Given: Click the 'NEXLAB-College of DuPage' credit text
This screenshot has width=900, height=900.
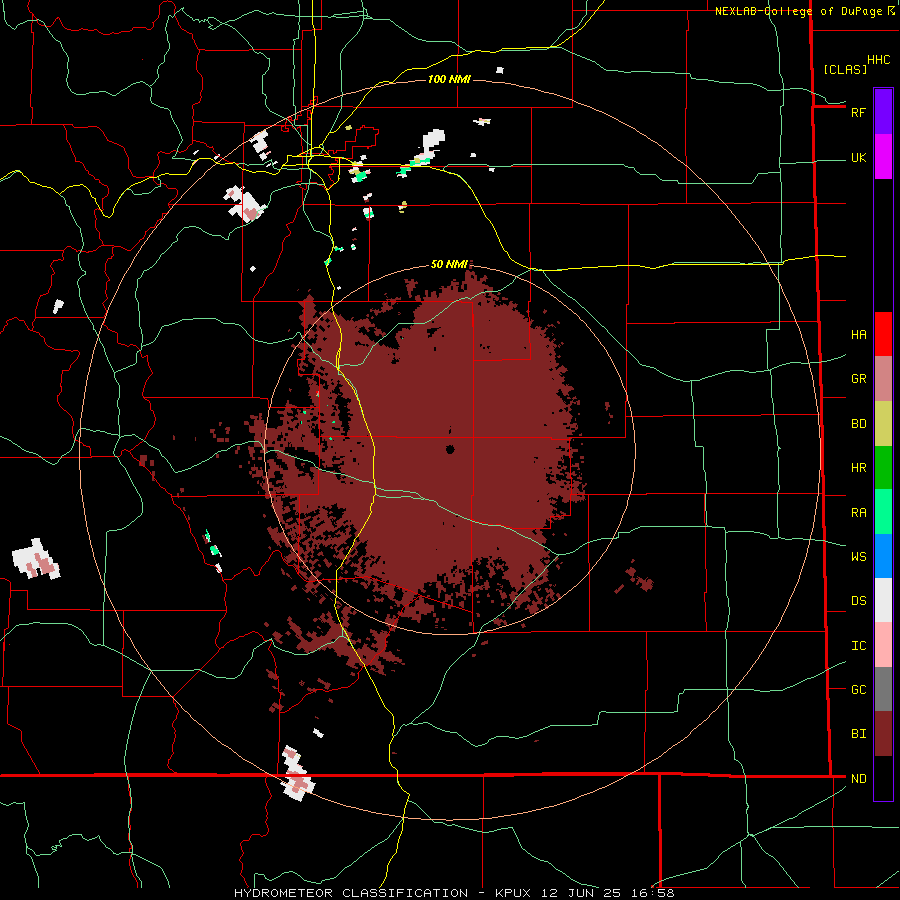Looking at the screenshot, I should [799, 11].
